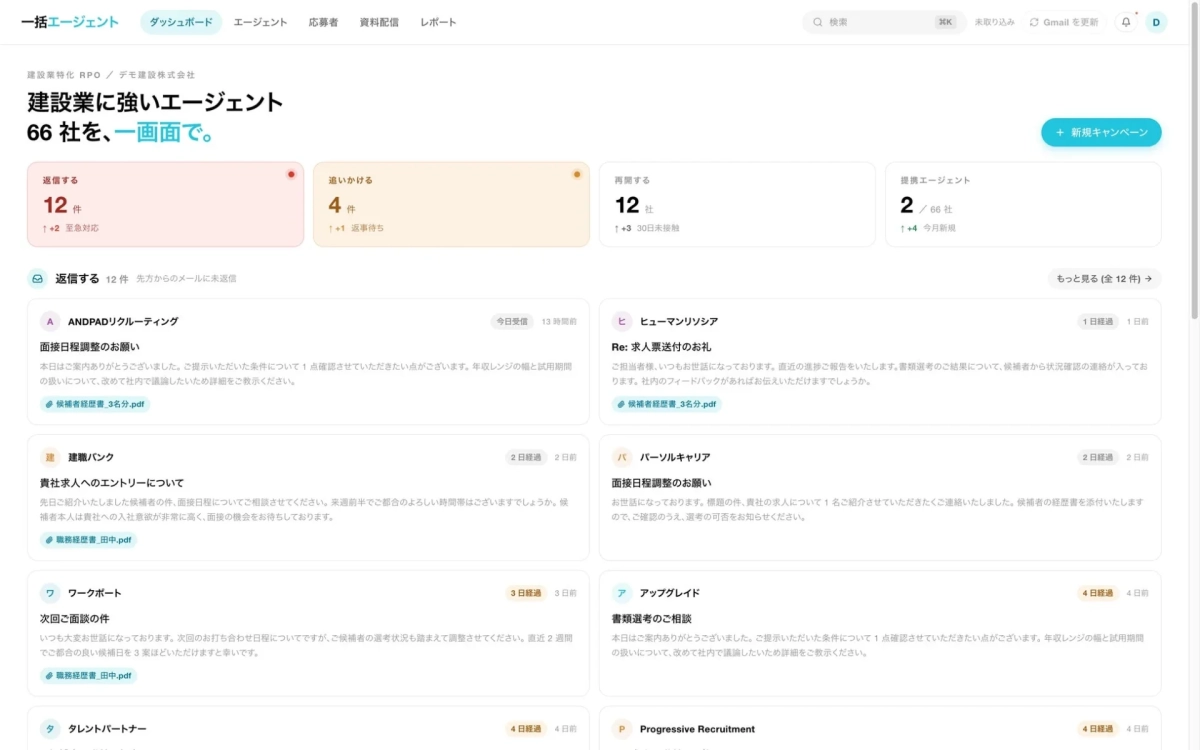Open the notifications bell icon
1200x750 pixels.
point(1126,22)
